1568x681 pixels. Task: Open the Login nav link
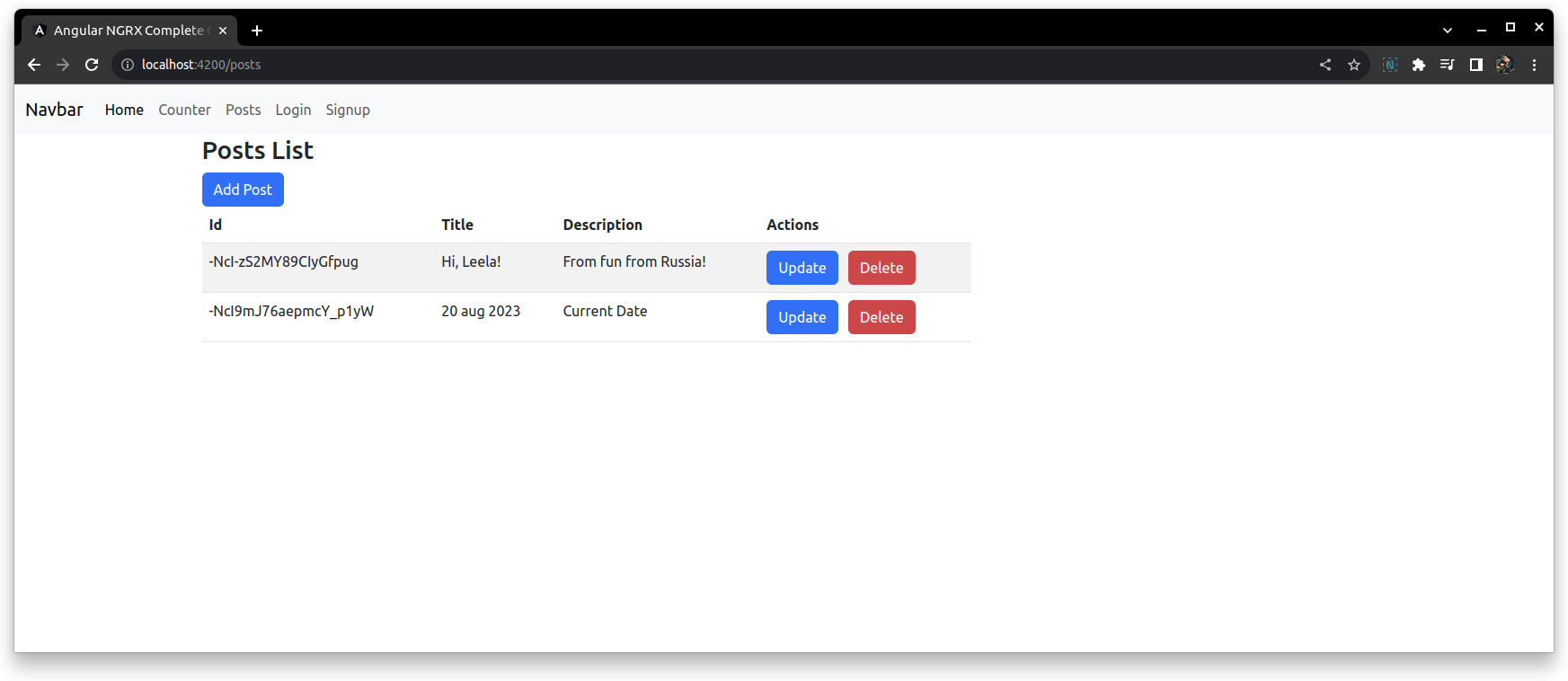coord(293,110)
